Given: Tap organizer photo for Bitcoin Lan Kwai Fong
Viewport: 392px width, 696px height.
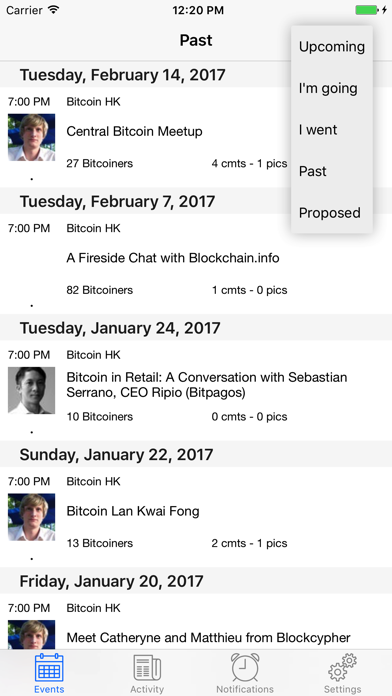Looking at the screenshot, I should [x=32, y=517].
